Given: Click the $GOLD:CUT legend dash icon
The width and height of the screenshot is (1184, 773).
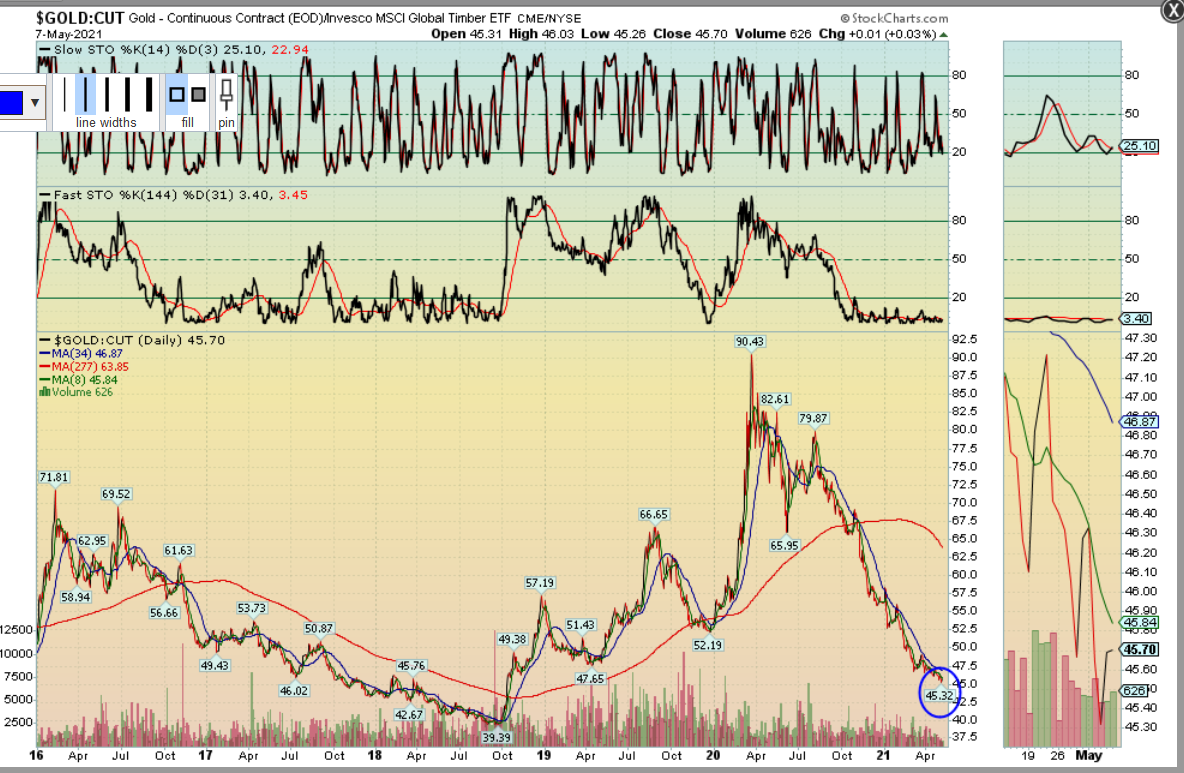Looking at the screenshot, I should tap(44, 337).
